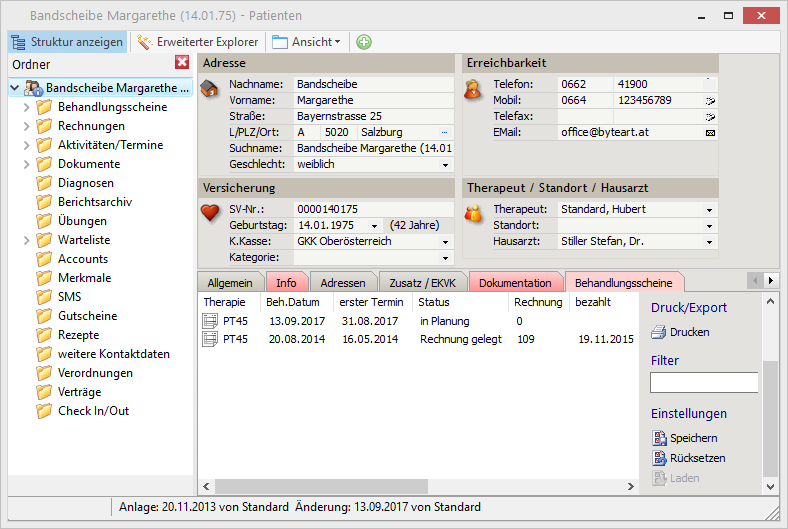Click the Speichern settings icon
The image size is (788, 529).
[x=659, y=438]
